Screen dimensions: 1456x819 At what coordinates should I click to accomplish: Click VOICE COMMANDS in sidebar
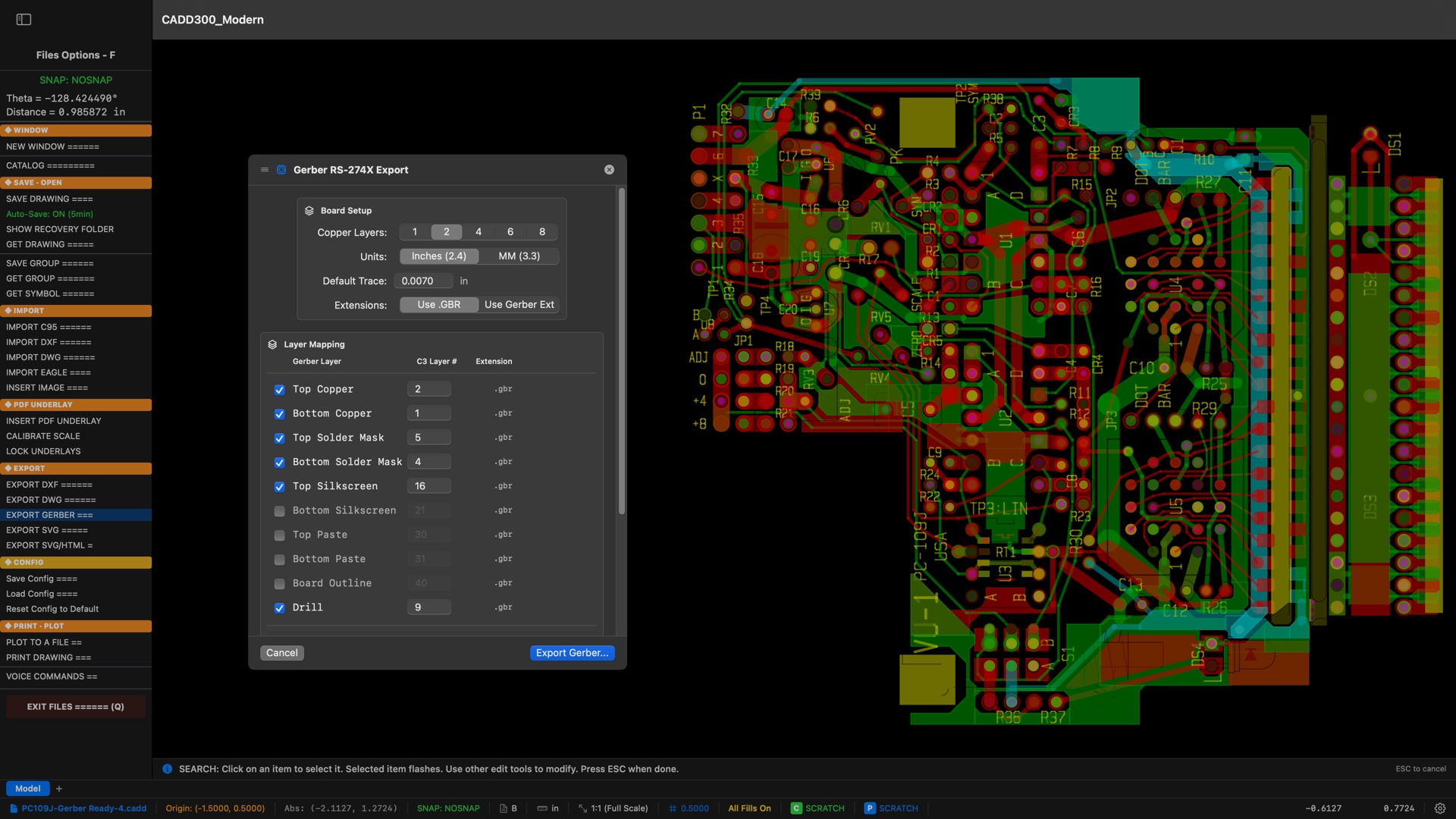(x=76, y=676)
